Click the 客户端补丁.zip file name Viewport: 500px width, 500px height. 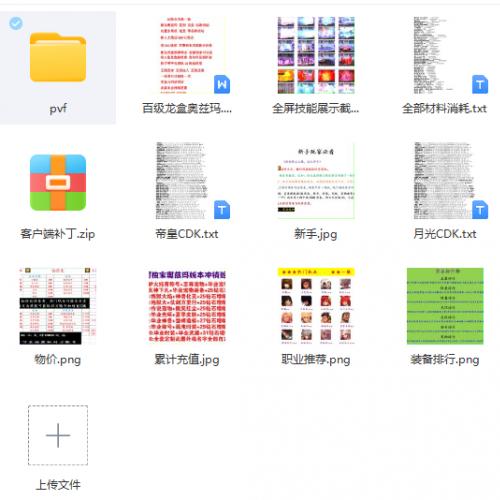pos(58,234)
